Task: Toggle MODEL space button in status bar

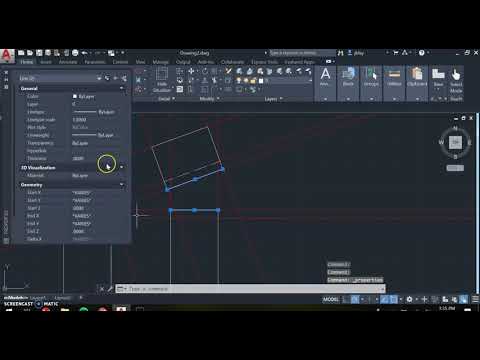Action: point(331,299)
